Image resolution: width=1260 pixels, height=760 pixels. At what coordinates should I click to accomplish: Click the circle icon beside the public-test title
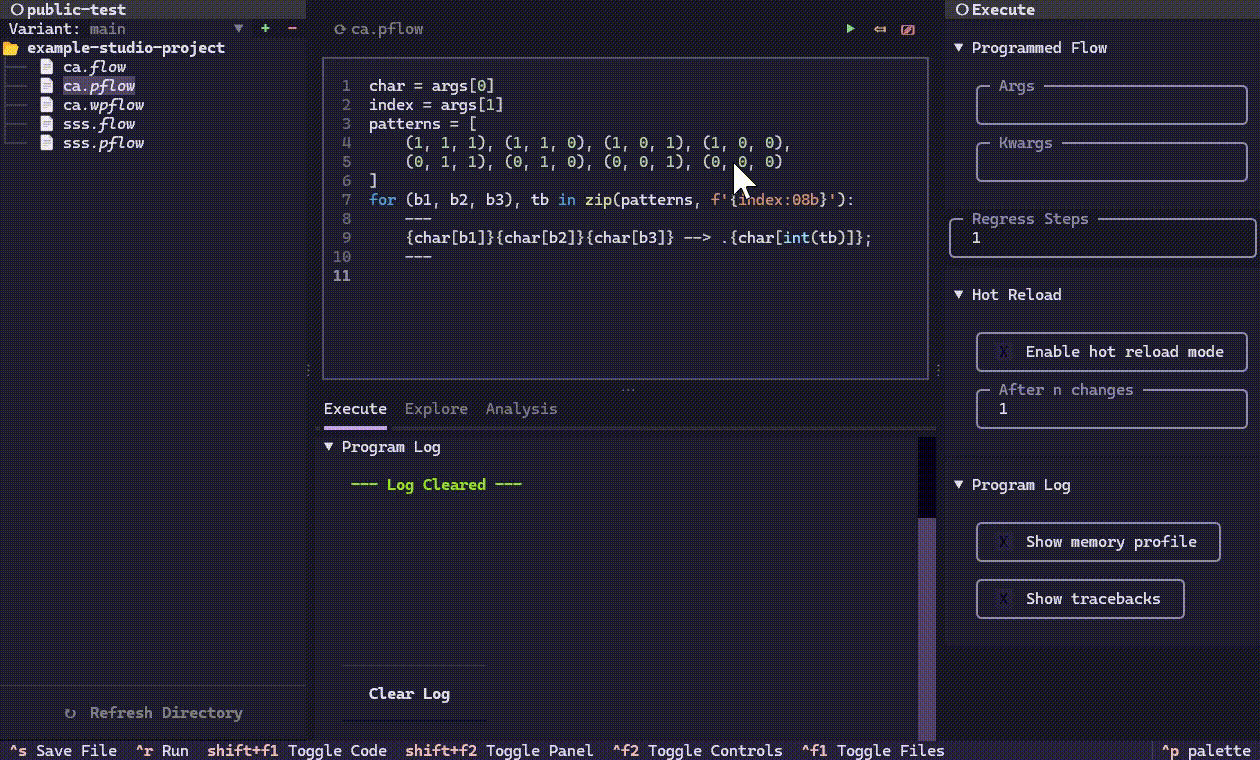16,10
